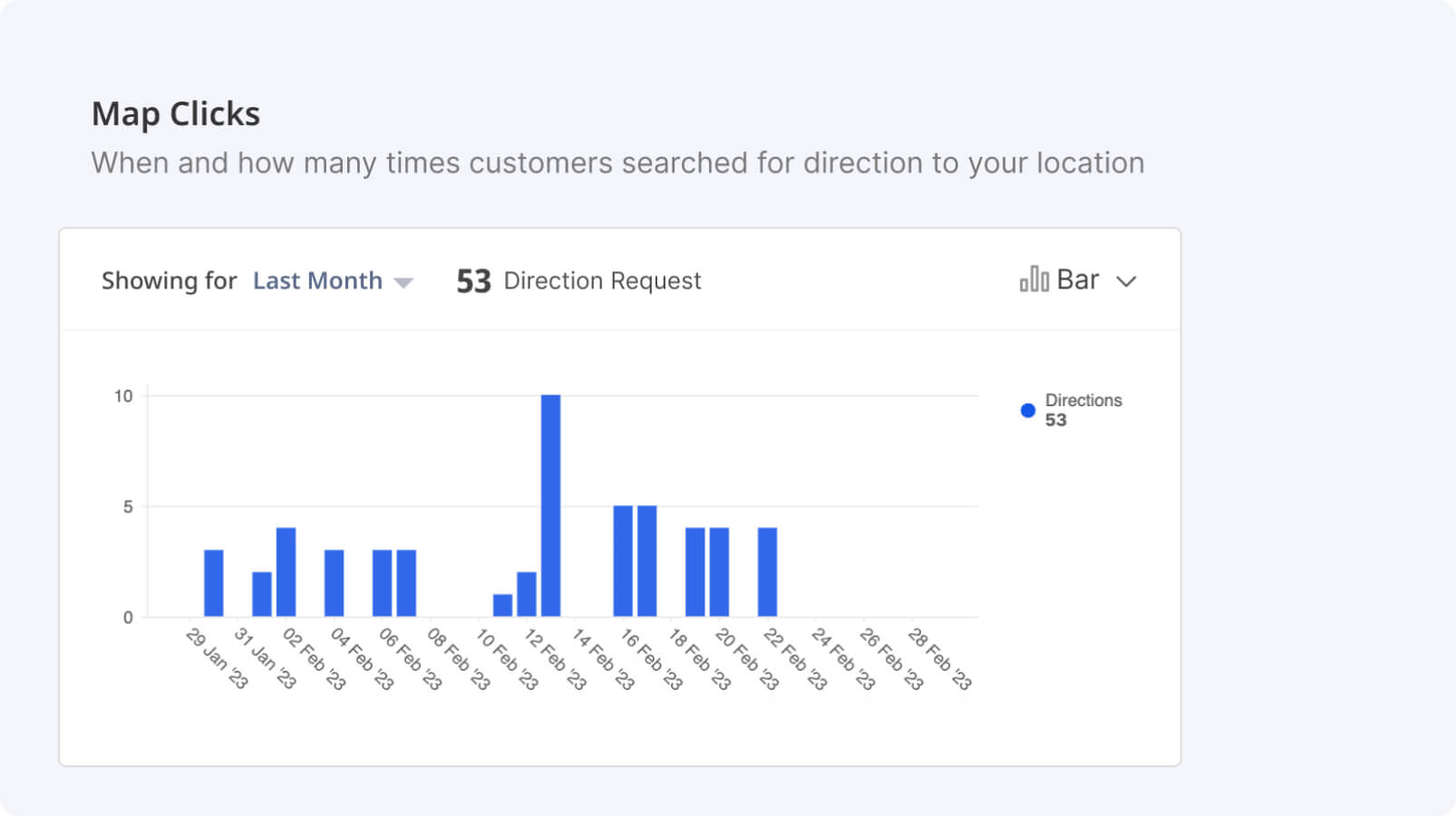1456x816 pixels.
Task: Click the 28 Feb '23 axis label
Action: [x=940, y=659]
